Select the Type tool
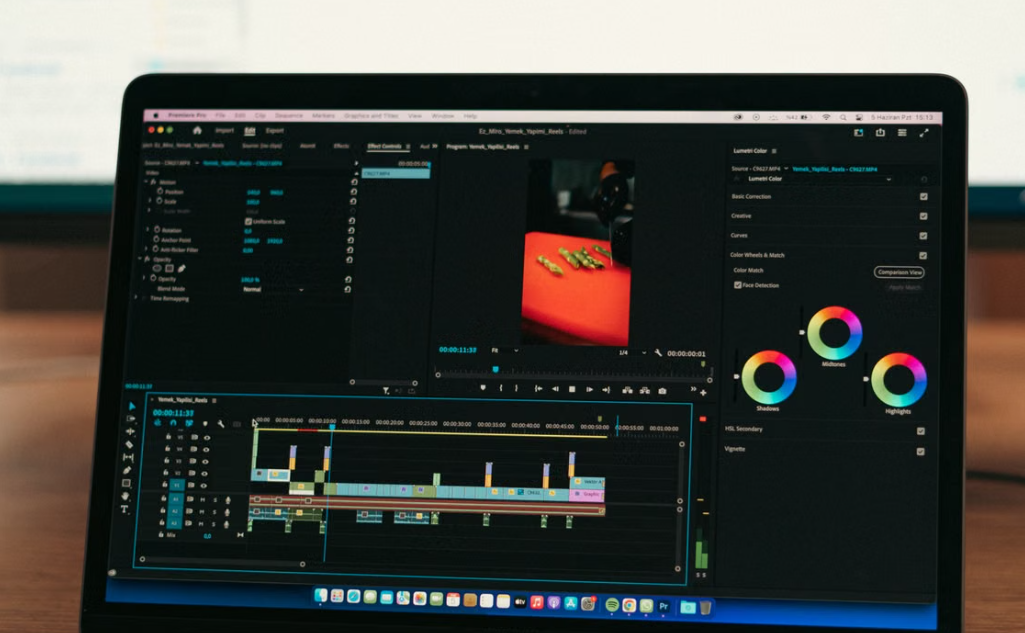The image size is (1025, 633). point(124,509)
